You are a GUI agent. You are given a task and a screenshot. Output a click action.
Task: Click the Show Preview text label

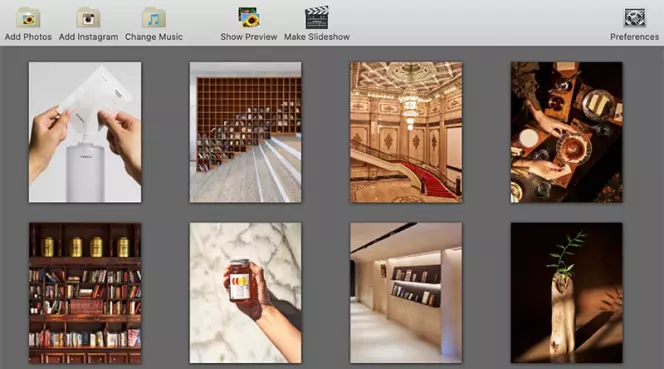point(249,37)
